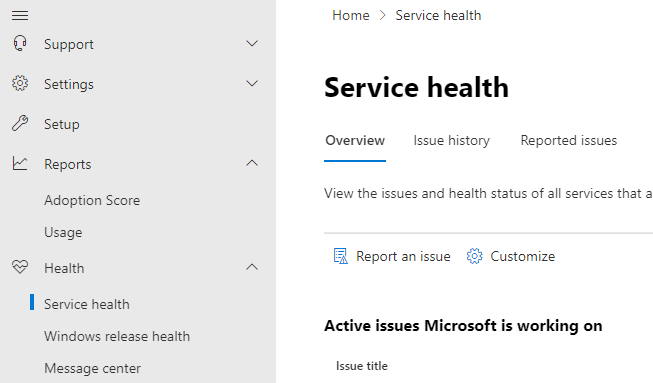Click the Reports chart icon

[x=20, y=163]
